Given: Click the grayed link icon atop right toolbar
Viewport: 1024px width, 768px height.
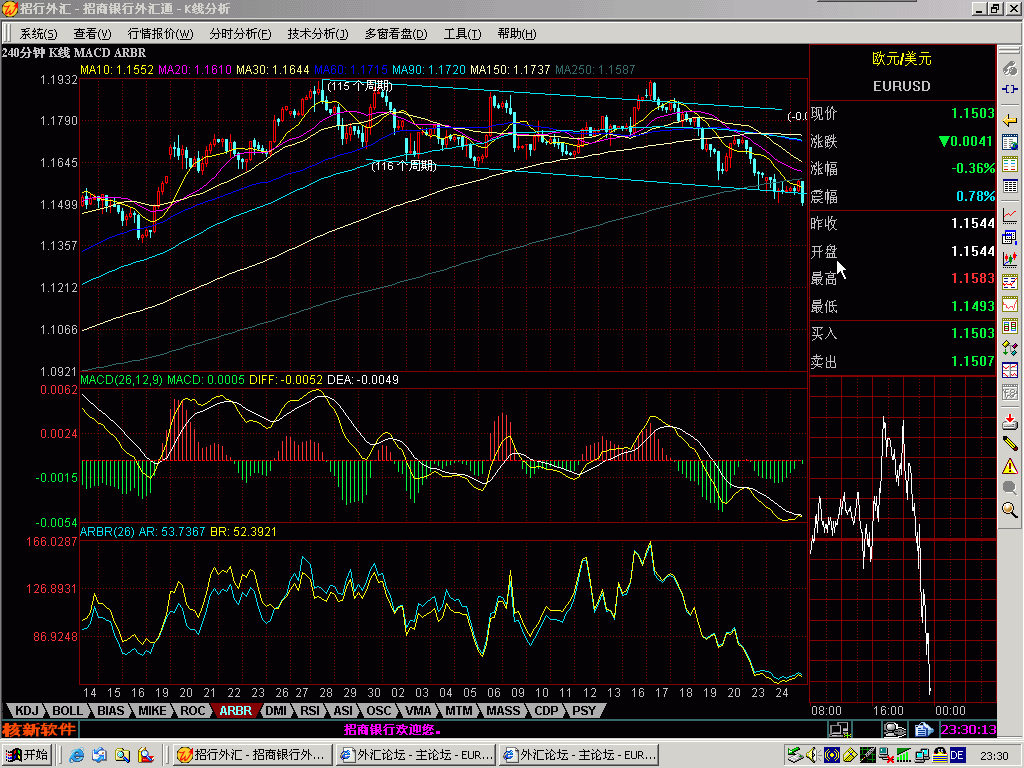Looking at the screenshot, I should click(x=1010, y=68).
